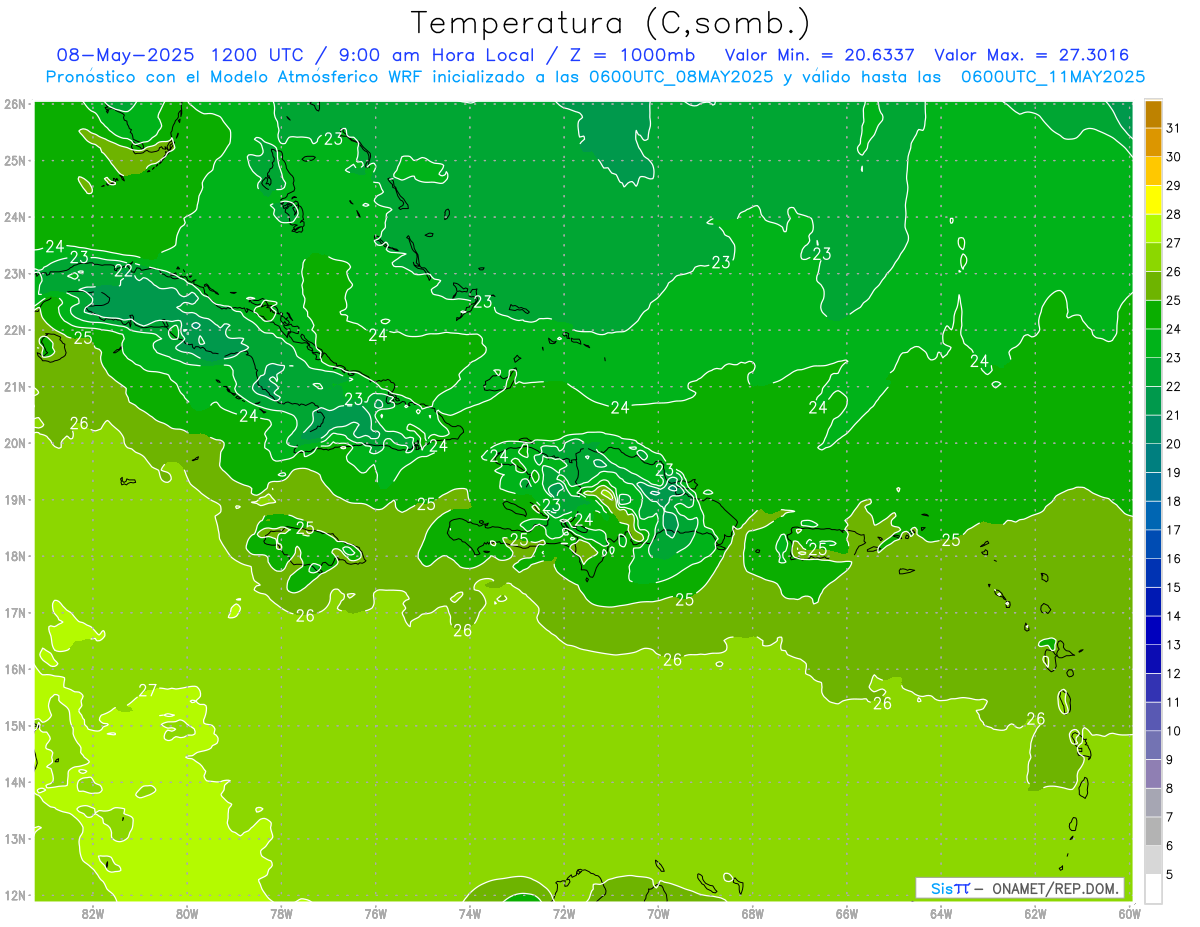Click the legend value '20'
The height and width of the screenshot is (927, 1200).
point(1173,444)
